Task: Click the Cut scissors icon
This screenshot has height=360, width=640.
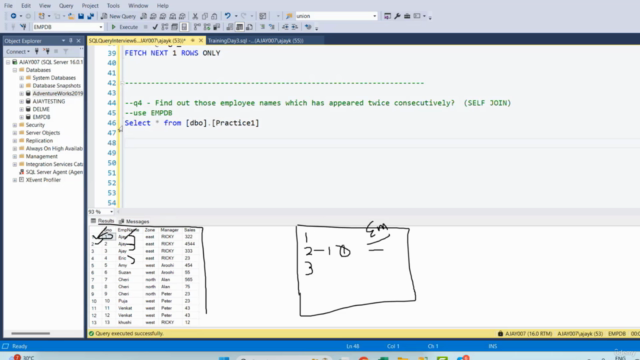Action: (195, 16)
